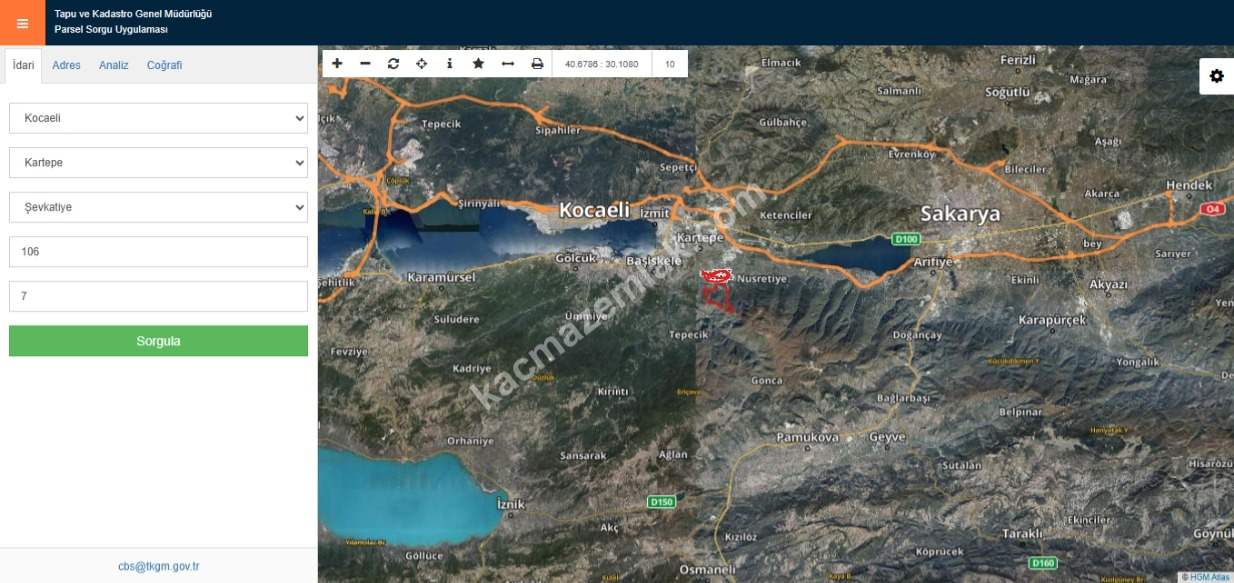
Task: Open the info tool in map toolbar
Action: tap(449, 64)
